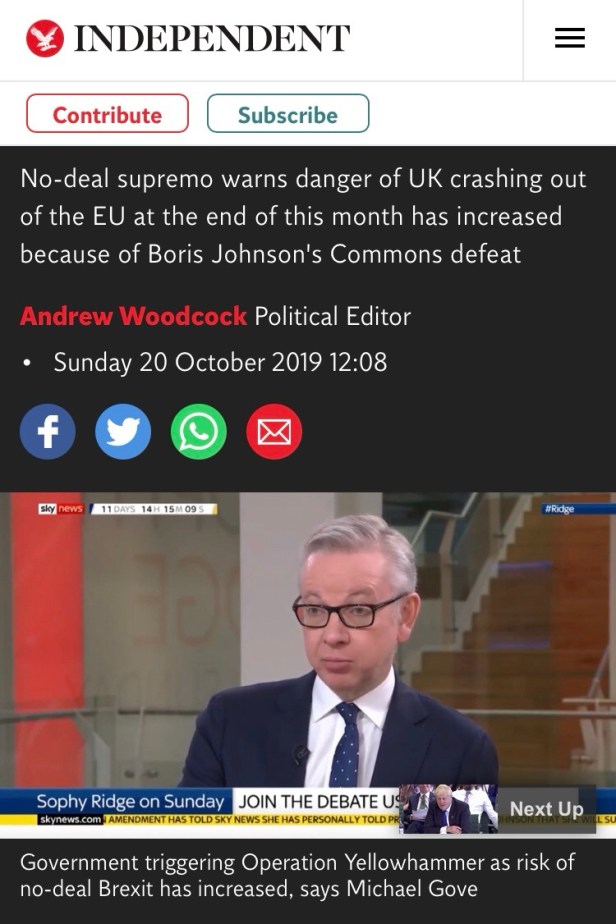
Task: Click the red Independent eagle logo
Action: pyautogui.click(x=45, y=38)
